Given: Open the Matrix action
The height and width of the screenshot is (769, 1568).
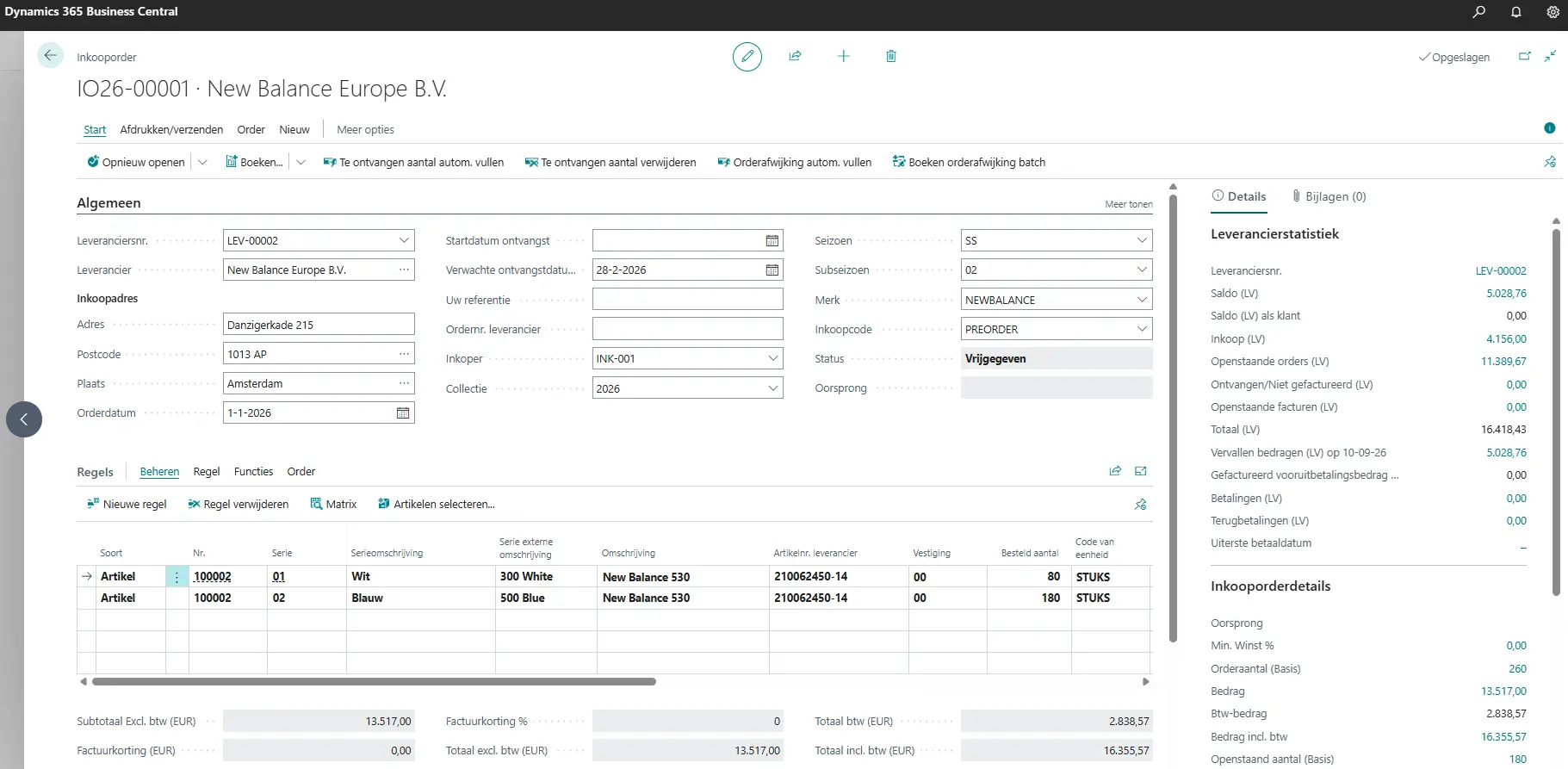Looking at the screenshot, I should (x=333, y=505).
